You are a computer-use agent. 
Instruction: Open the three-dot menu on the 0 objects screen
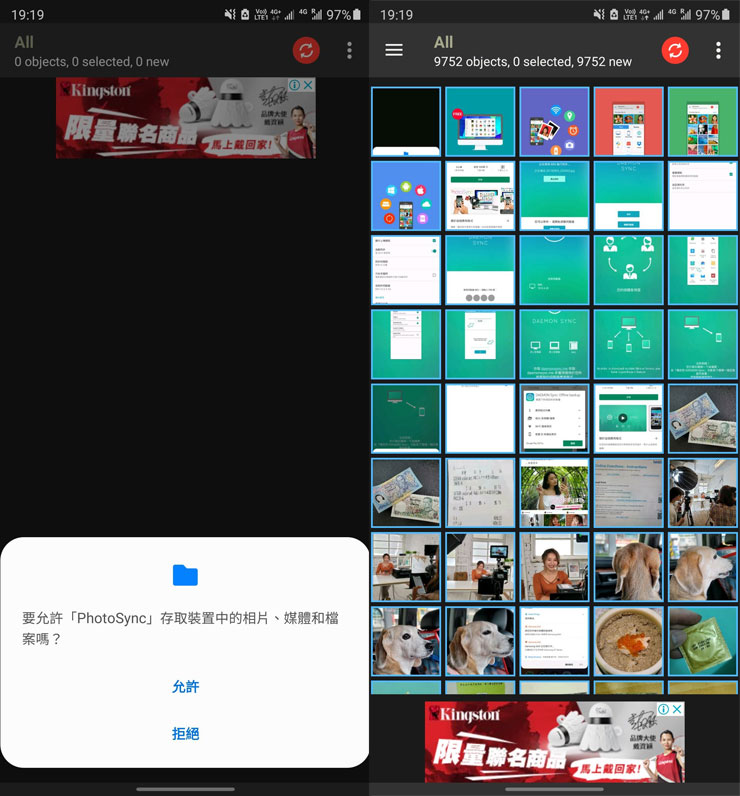point(349,50)
